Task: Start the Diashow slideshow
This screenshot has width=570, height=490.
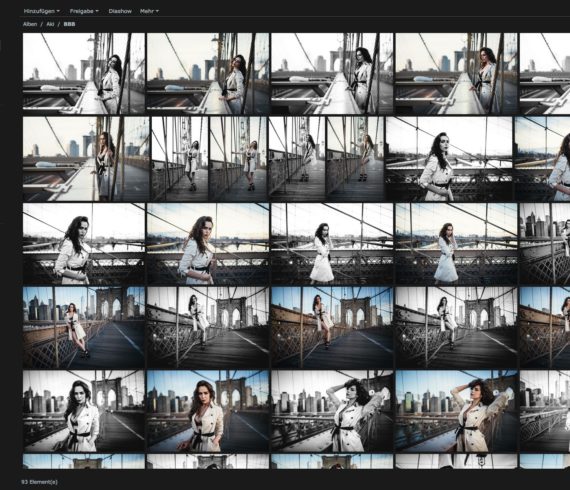Action: click(120, 11)
